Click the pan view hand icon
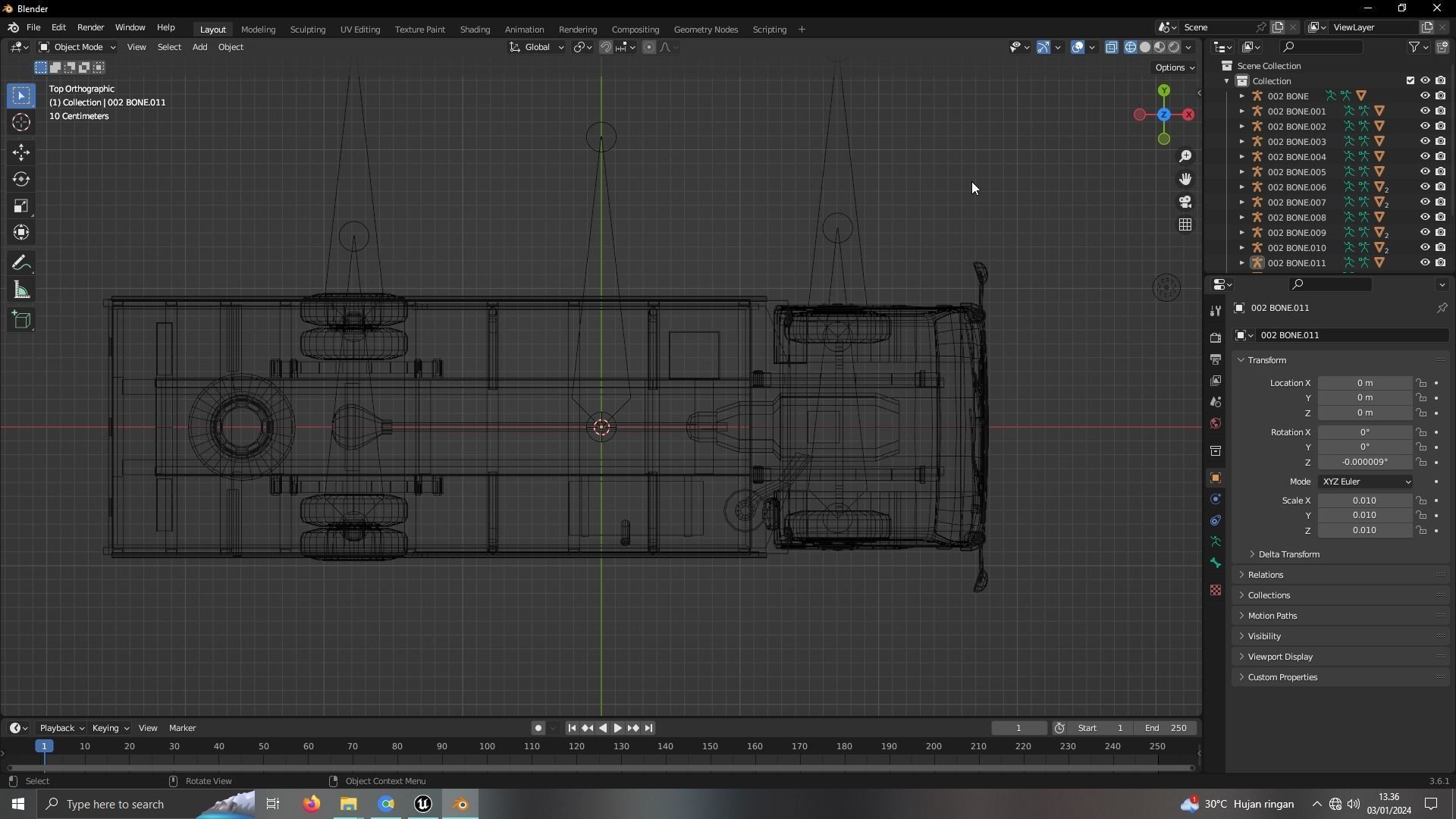This screenshot has width=1456, height=819. click(x=1185, y=179)
